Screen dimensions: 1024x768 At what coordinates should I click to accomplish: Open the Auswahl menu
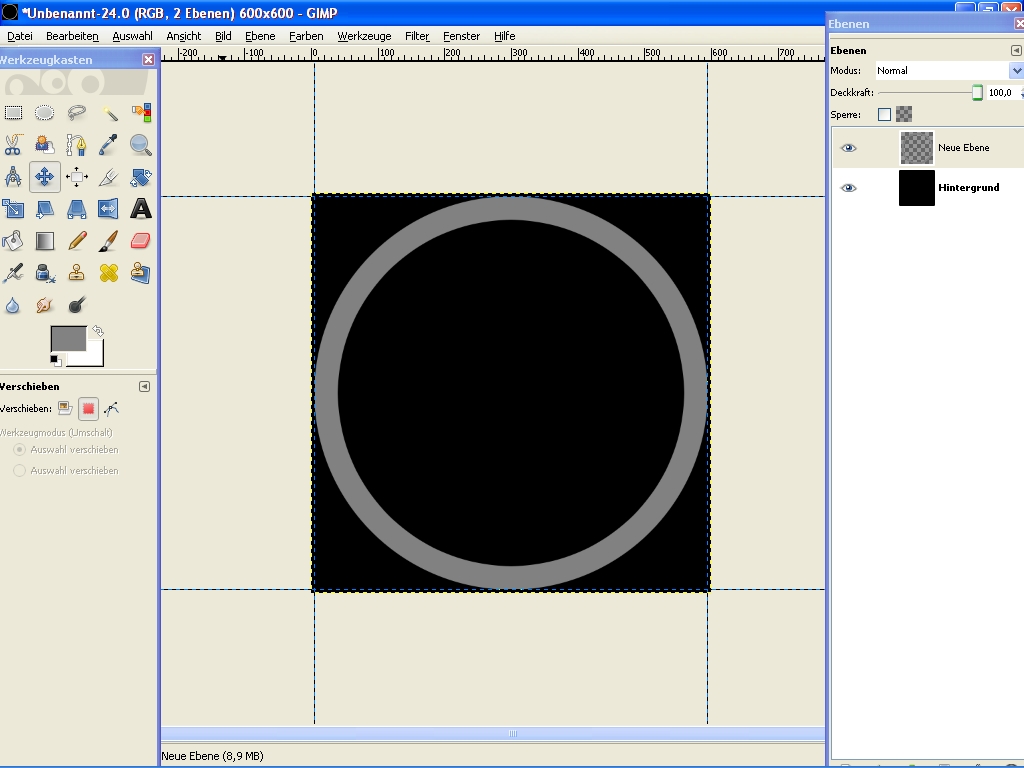(x=133, y=36)
